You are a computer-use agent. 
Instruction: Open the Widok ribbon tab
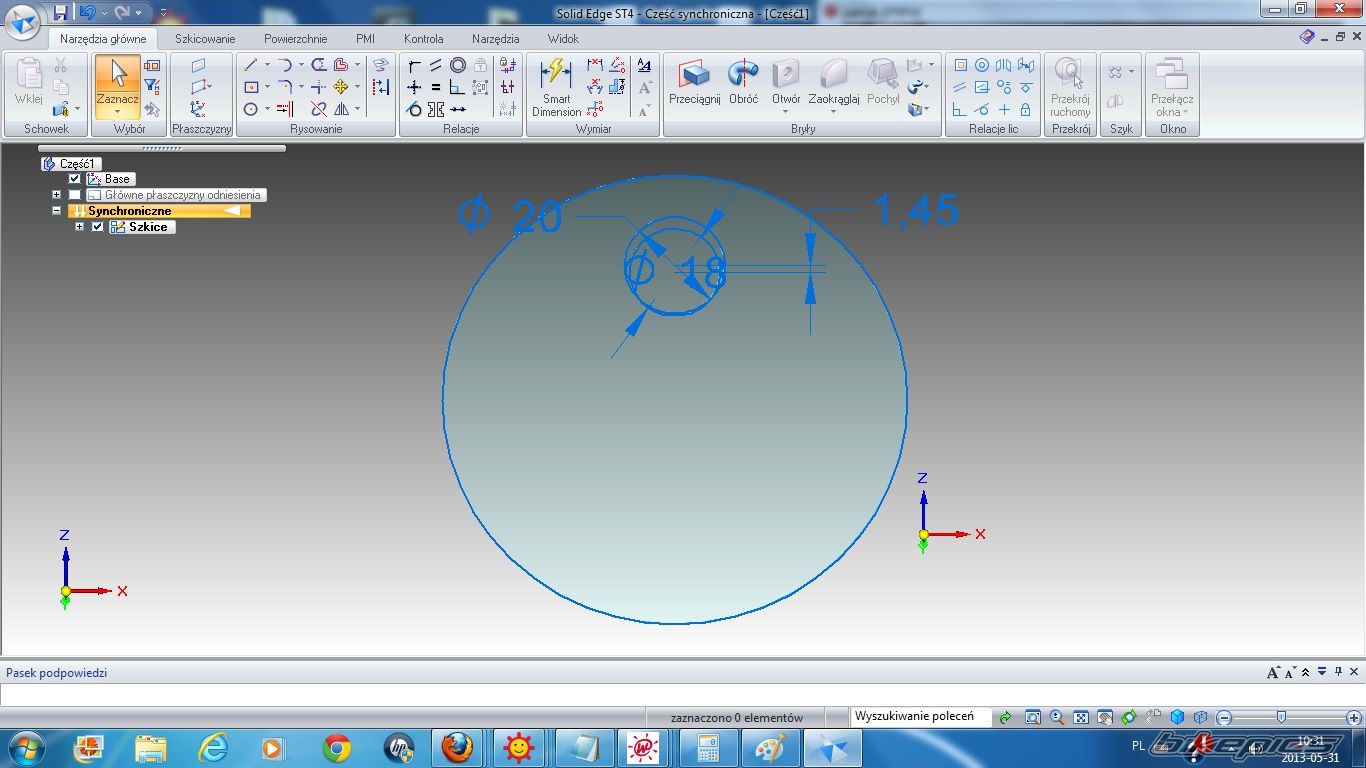563,39
